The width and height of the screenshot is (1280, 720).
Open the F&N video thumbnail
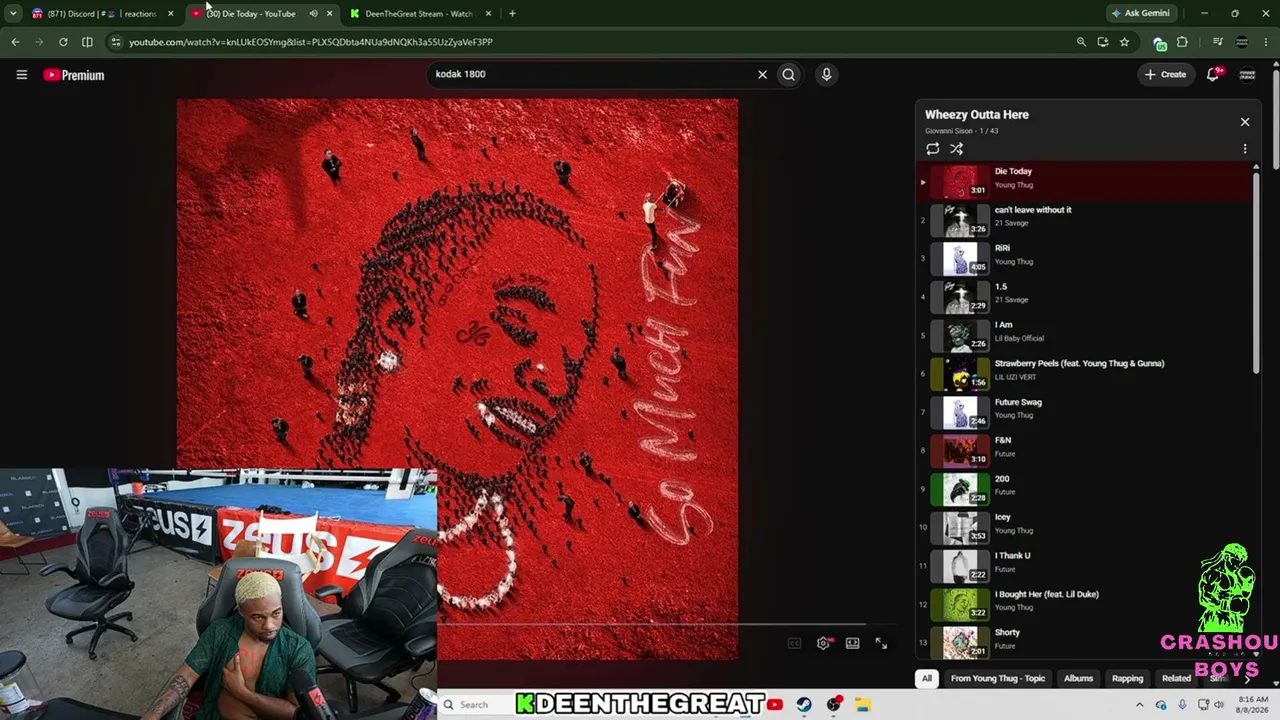coord(960,451)
